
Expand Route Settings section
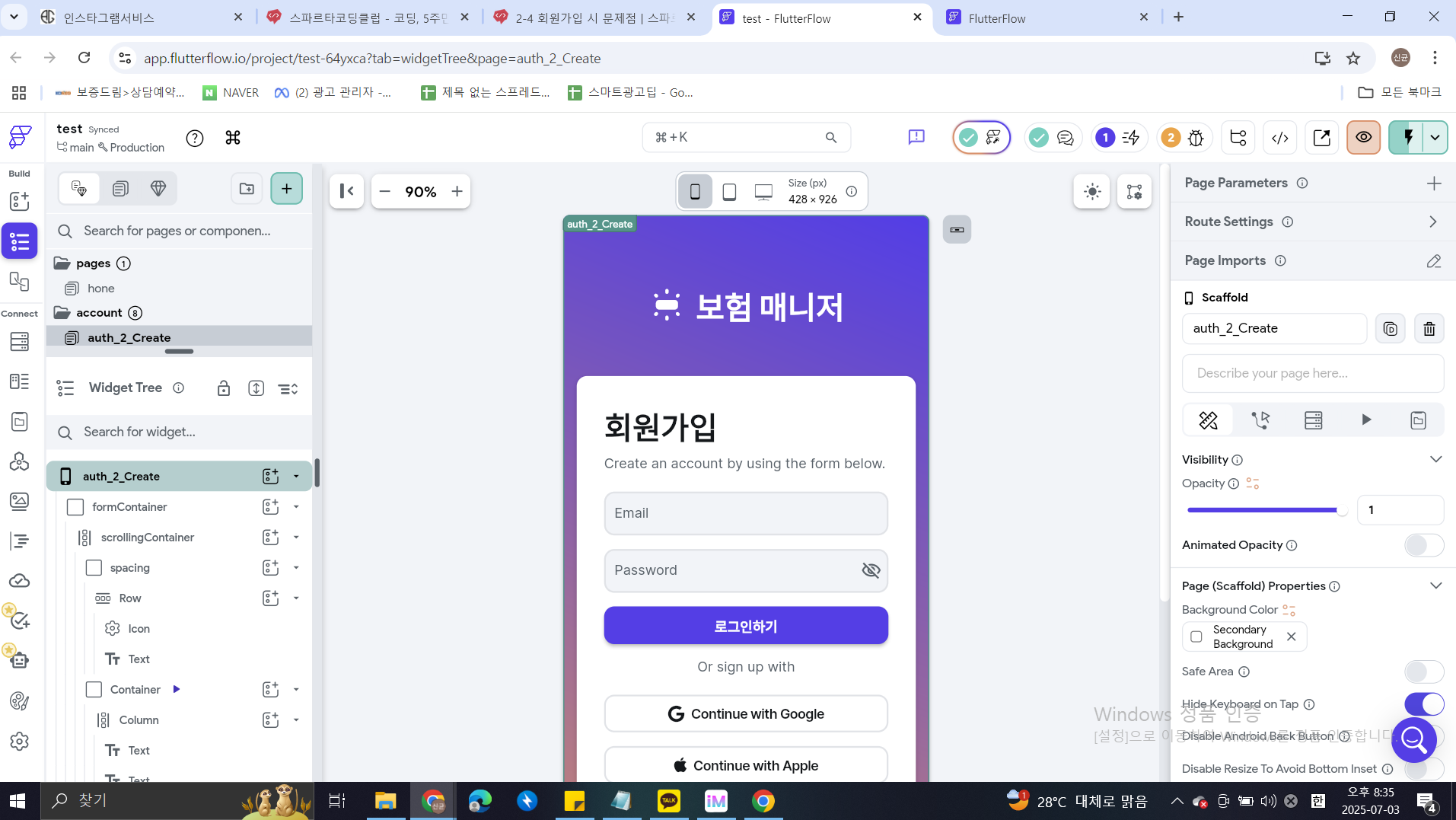coord(1433,222)
